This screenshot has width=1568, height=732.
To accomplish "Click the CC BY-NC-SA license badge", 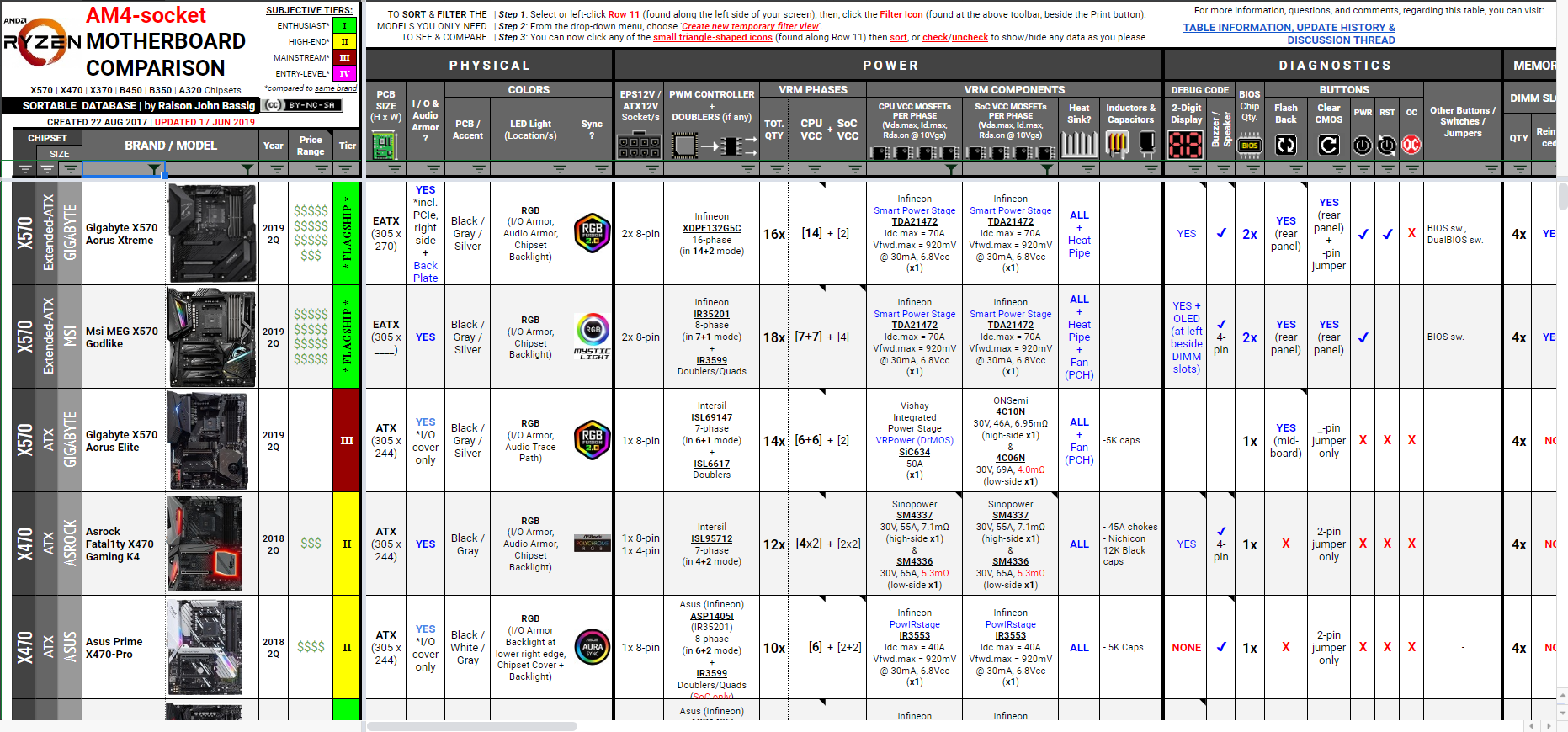I will pos(302,105).
